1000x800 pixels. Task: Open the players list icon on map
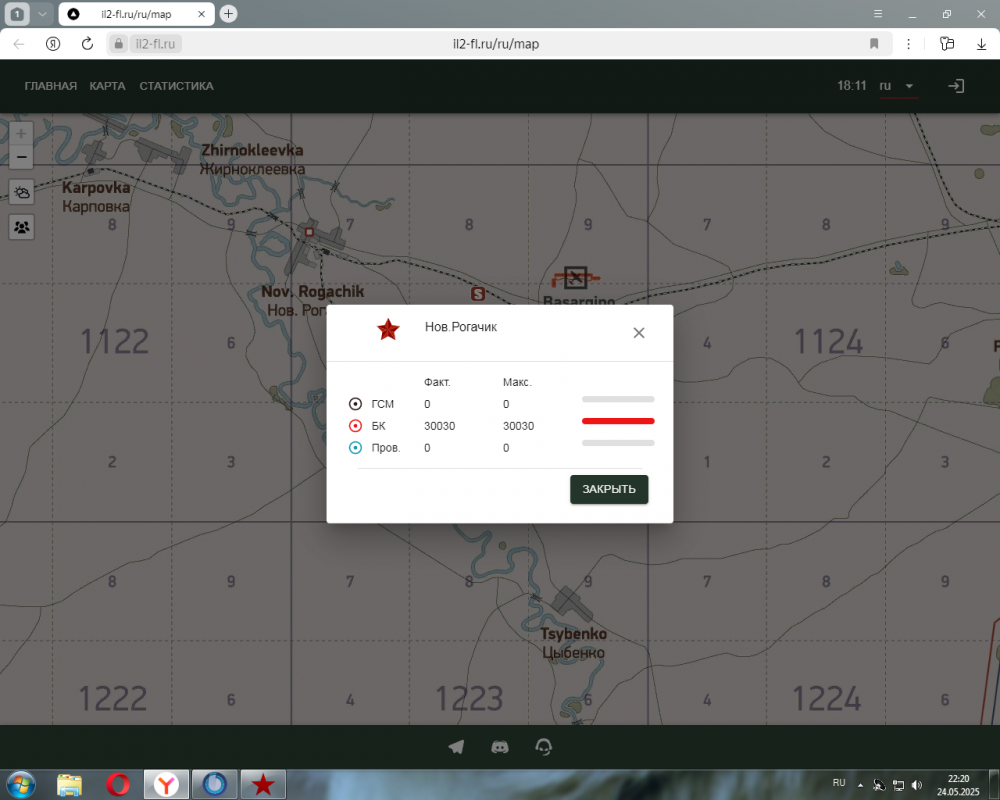[21, 227]
